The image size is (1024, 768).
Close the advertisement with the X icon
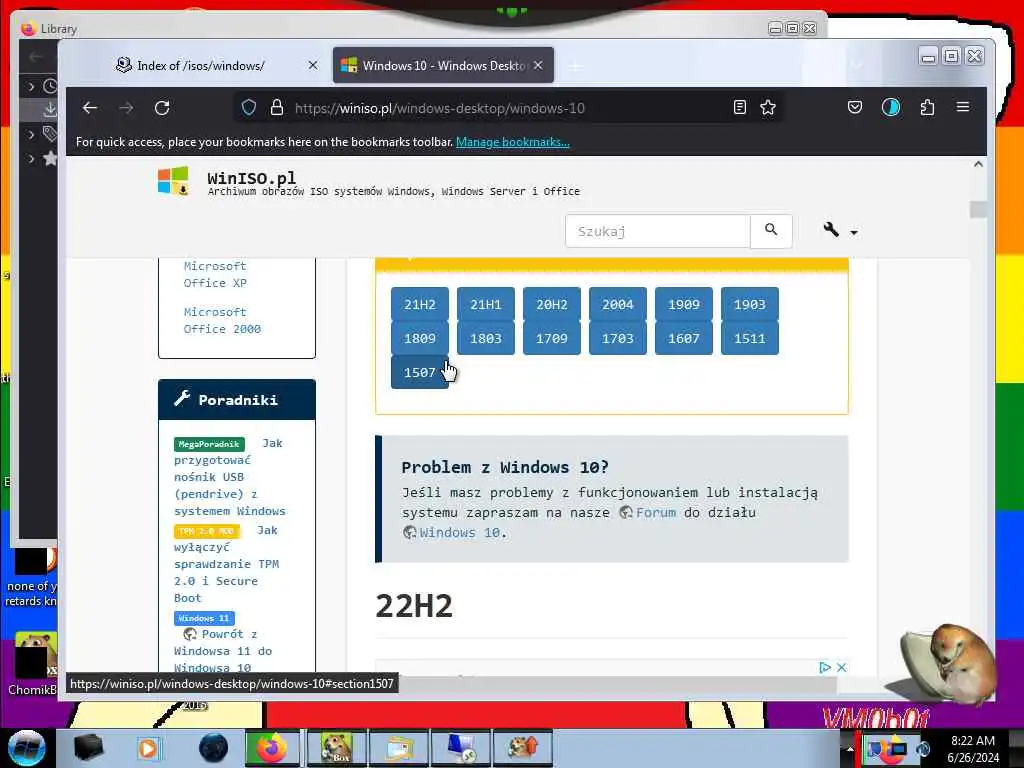tap(841, 667)
